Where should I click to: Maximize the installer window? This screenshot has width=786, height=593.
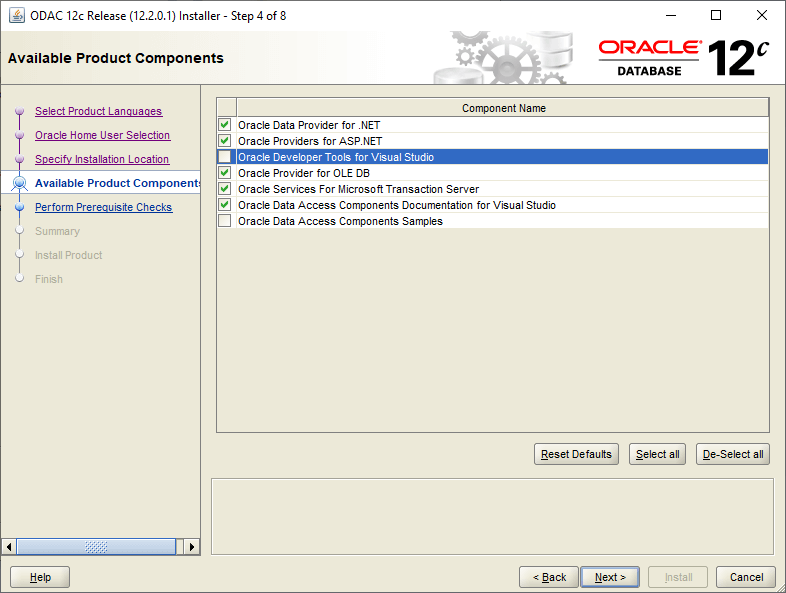point(716,16)
